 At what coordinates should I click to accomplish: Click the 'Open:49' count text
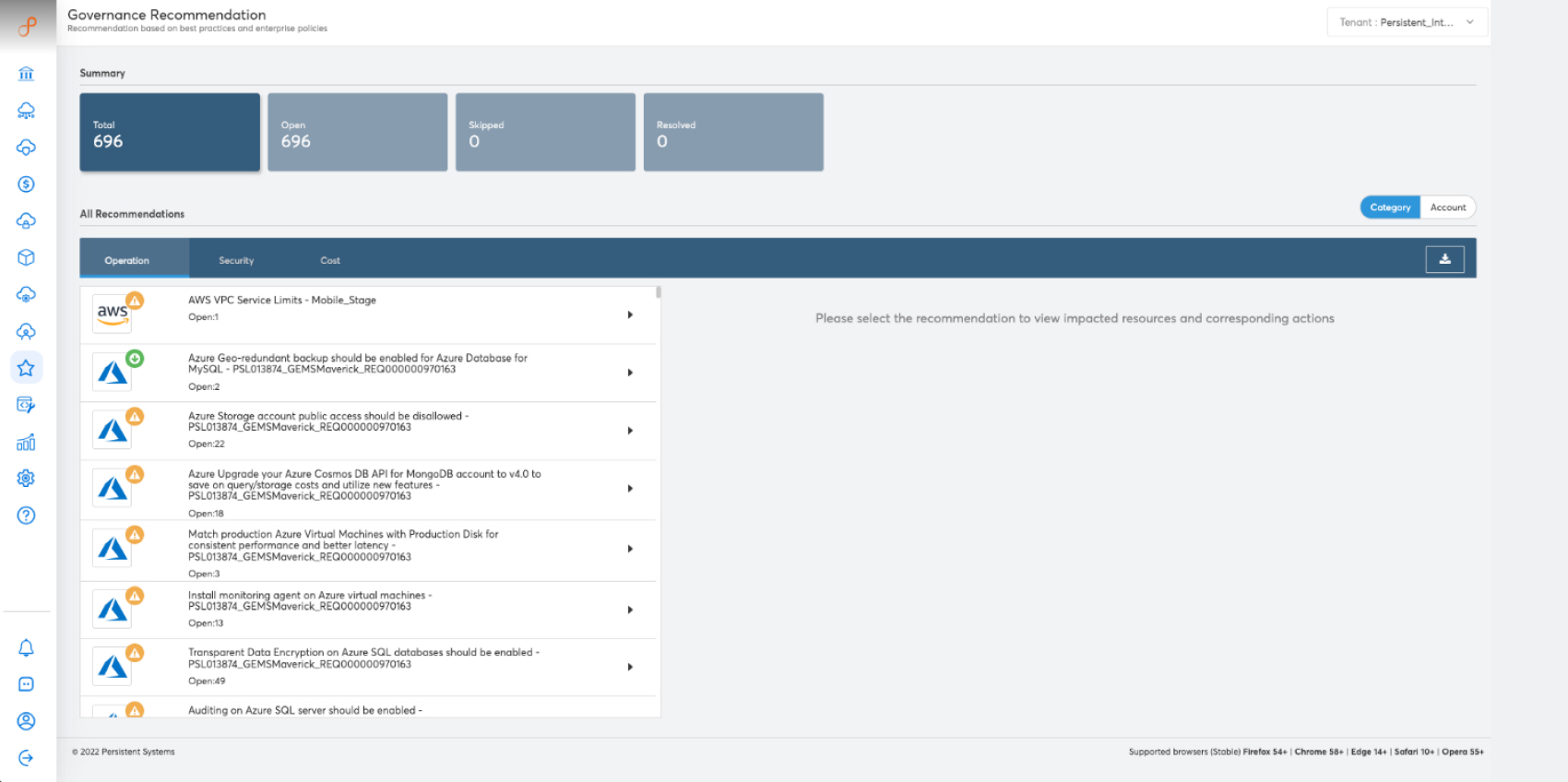pos(207,681)
